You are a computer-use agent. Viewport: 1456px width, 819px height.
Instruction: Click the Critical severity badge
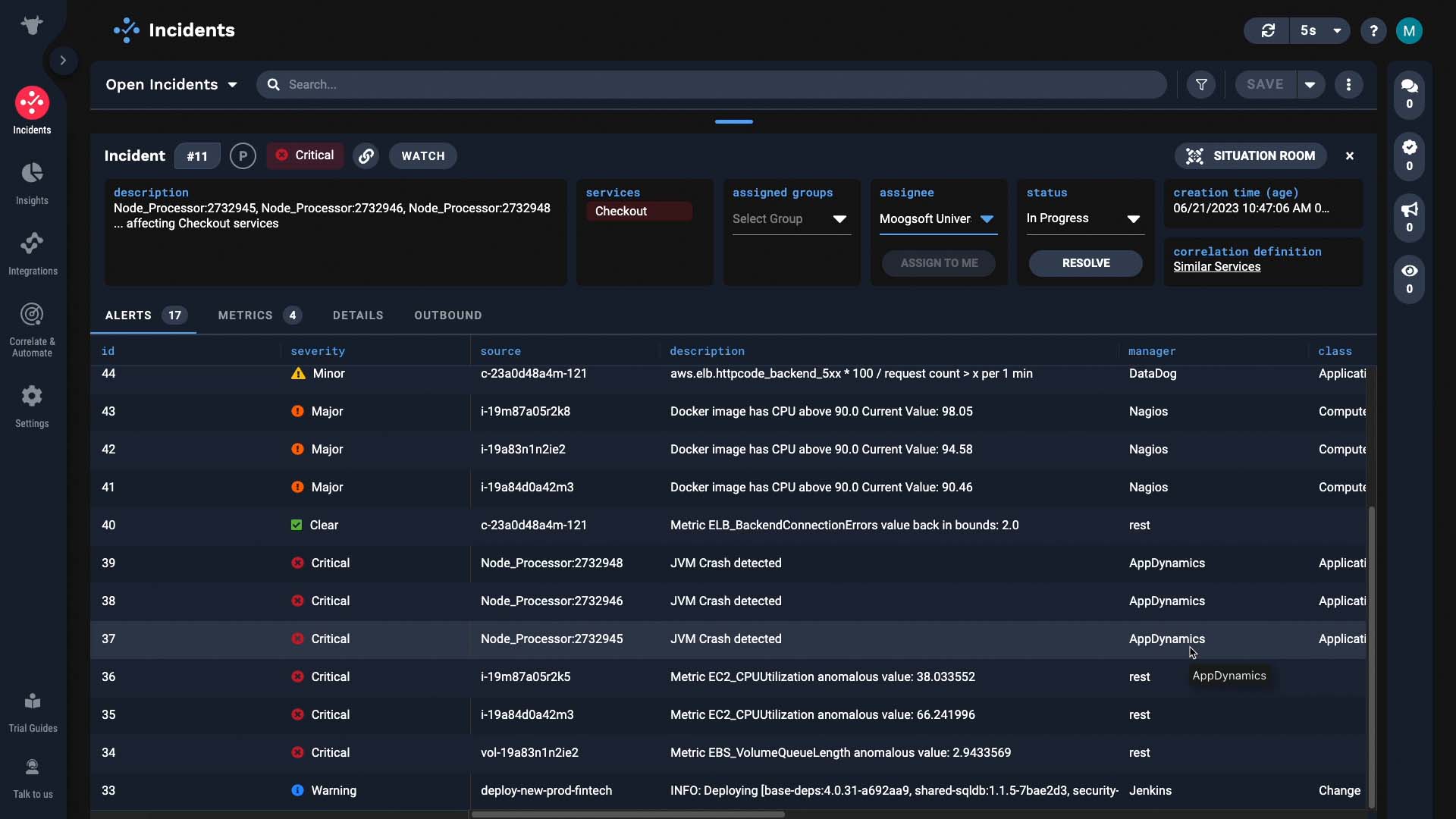pos(305,155)
